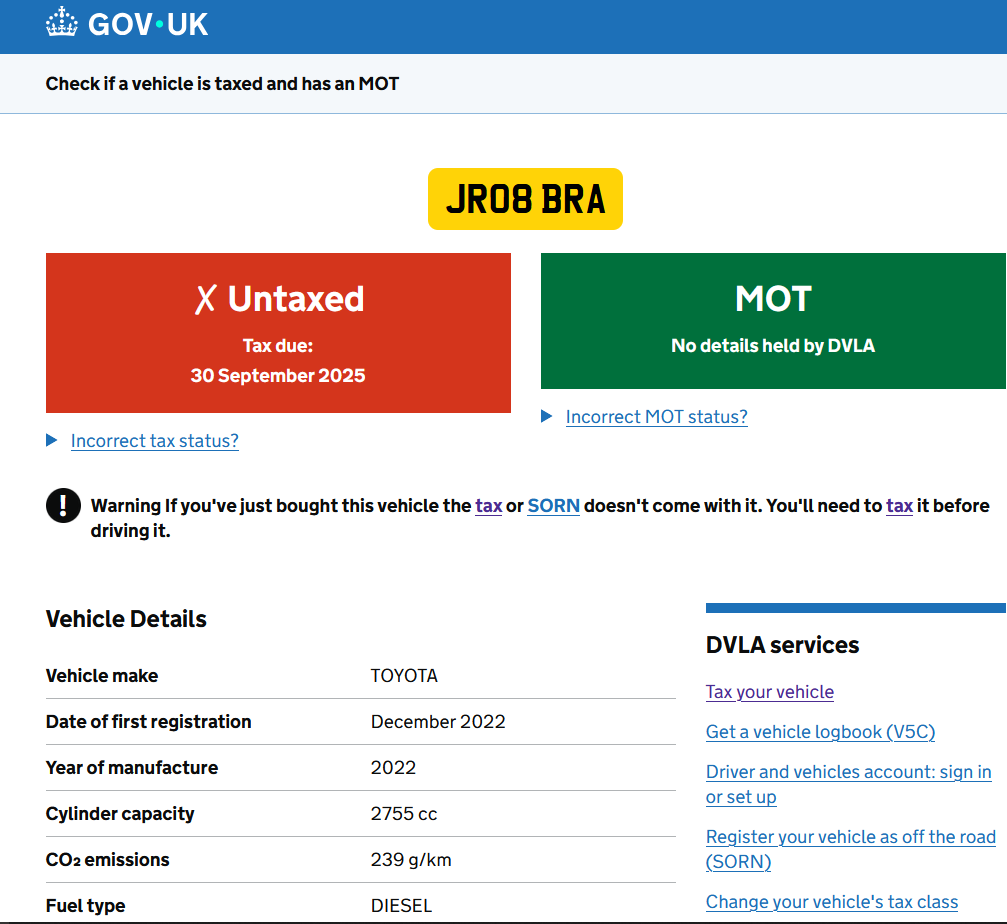
Task: Open 'Get a vehicle logbook (V5C)' link
Action: click(x=820, y=732)
